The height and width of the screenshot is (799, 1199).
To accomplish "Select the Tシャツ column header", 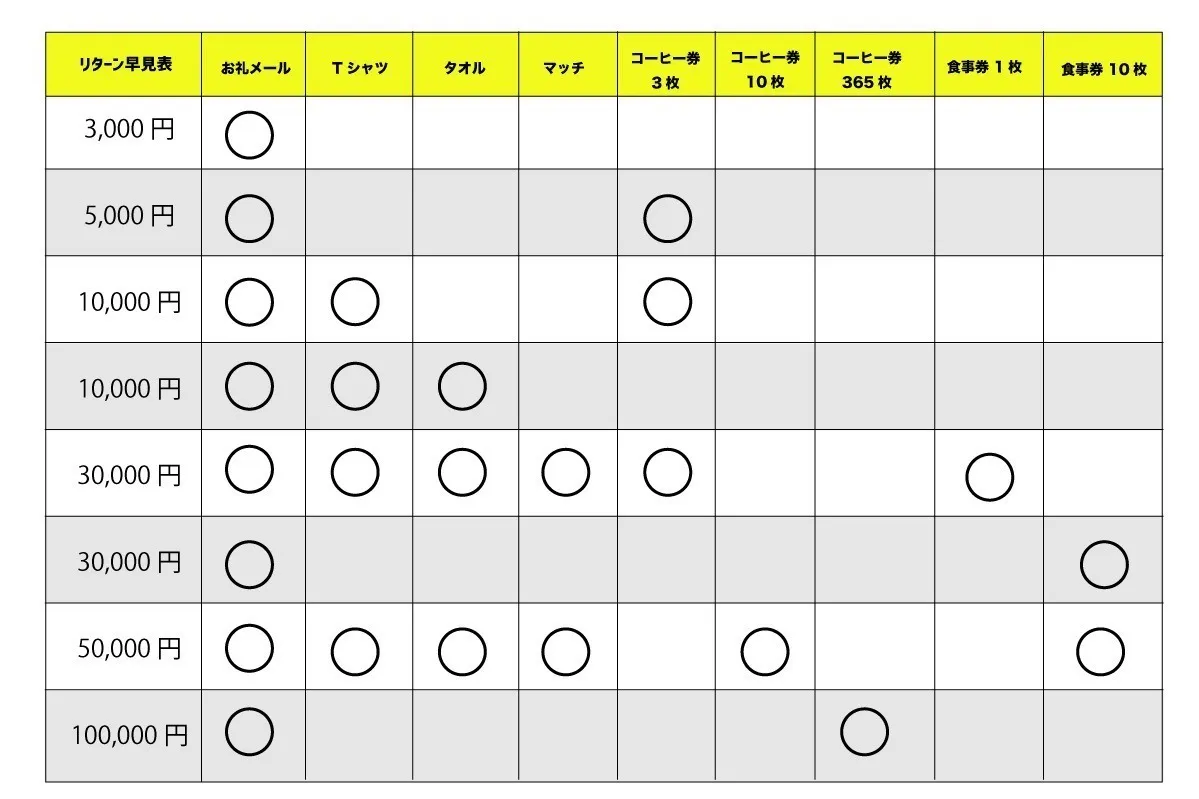I will tap(359, 68).
